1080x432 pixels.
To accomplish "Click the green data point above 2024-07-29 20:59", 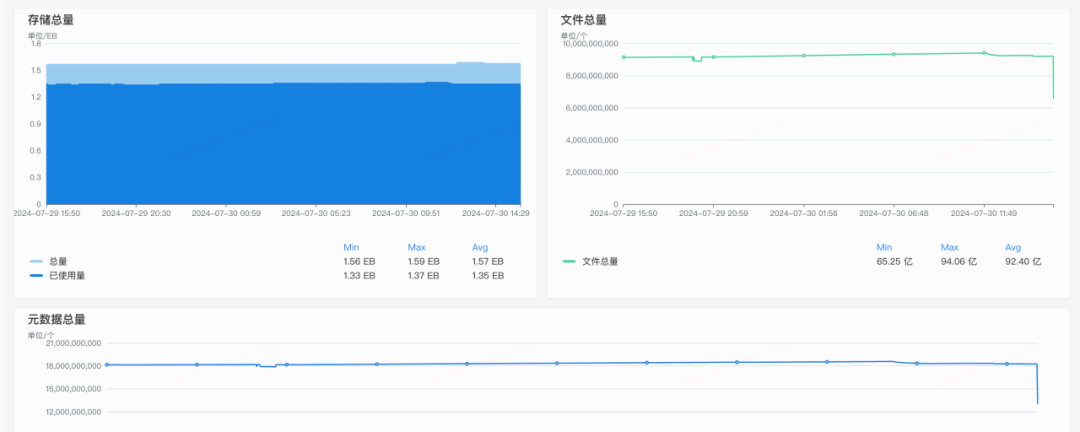I will tap(714, 56).
